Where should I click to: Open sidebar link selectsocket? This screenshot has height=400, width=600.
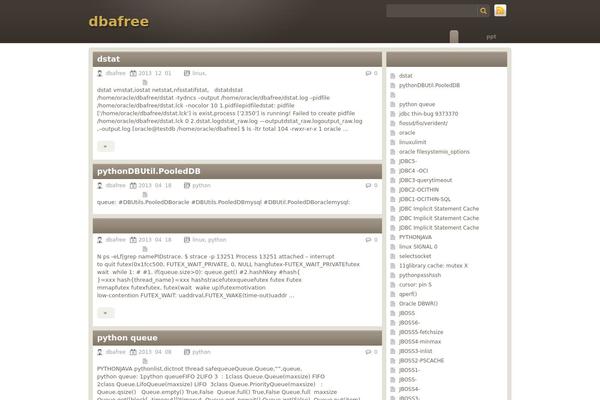(415, 256)
